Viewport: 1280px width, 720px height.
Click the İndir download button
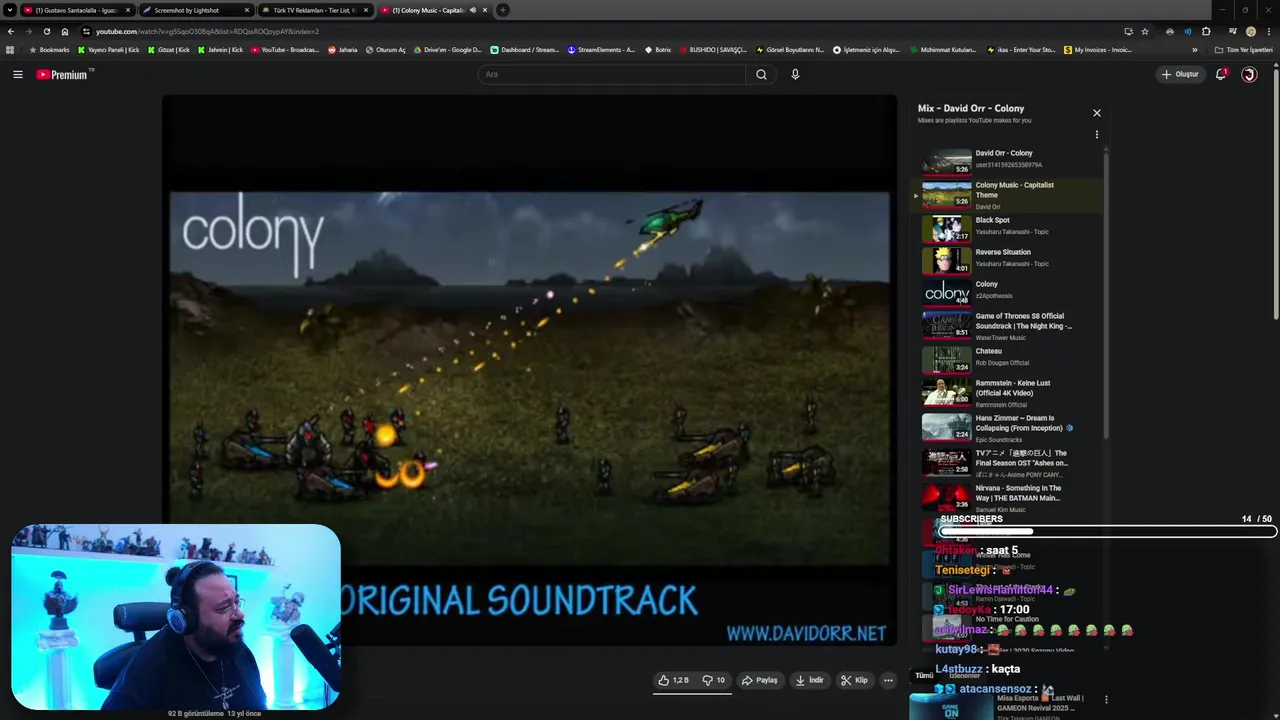[x=809, y=680]
